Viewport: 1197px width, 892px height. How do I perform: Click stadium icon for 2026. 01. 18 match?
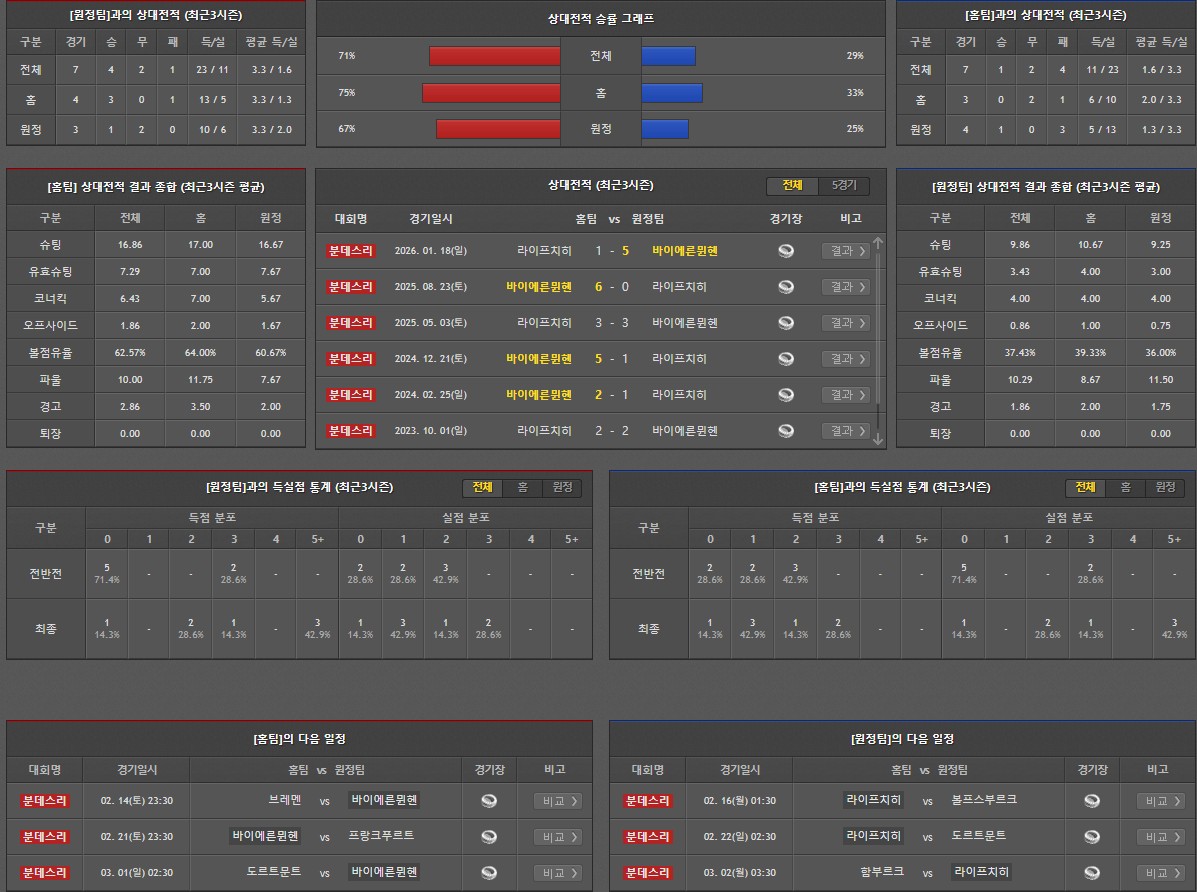click(x=786, y=251)
